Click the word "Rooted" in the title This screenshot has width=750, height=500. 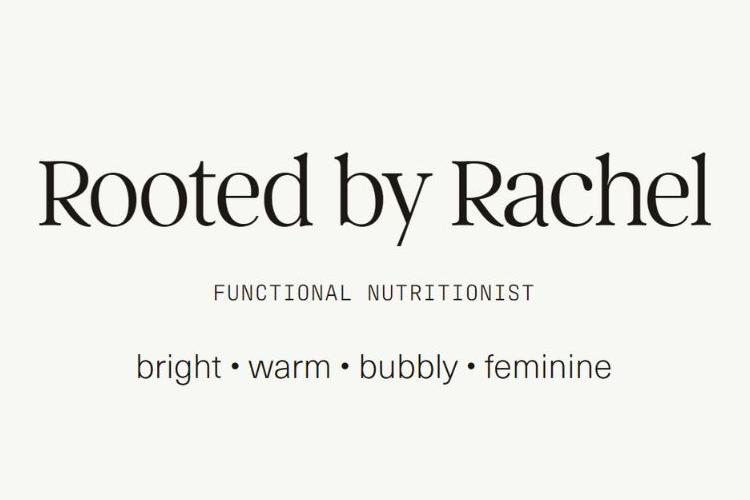(176, 190)
